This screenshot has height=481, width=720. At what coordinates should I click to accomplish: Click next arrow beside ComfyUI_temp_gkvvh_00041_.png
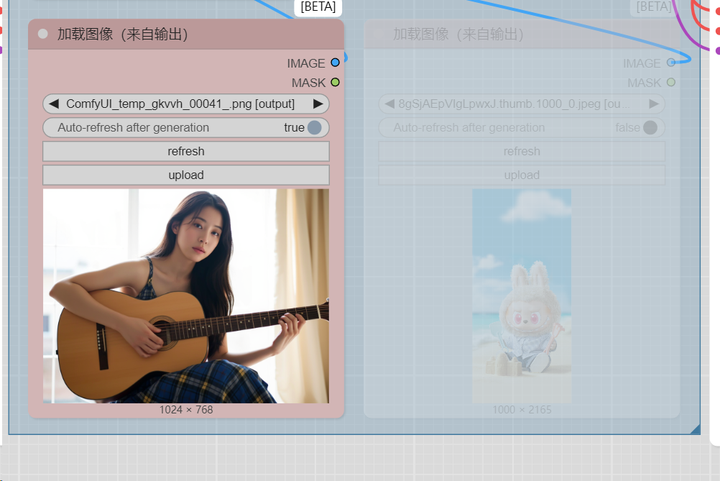[318, 104]
